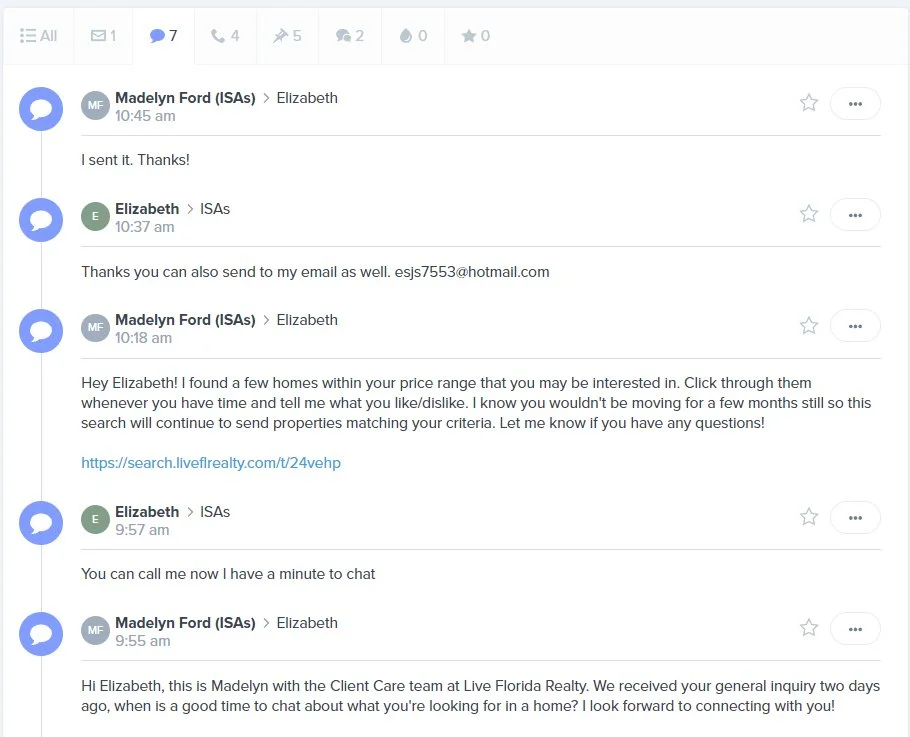Open the emails tab with envelope icon
This screenshot has height=737, width=910.
pyautogui.click(x=103, y=36)
